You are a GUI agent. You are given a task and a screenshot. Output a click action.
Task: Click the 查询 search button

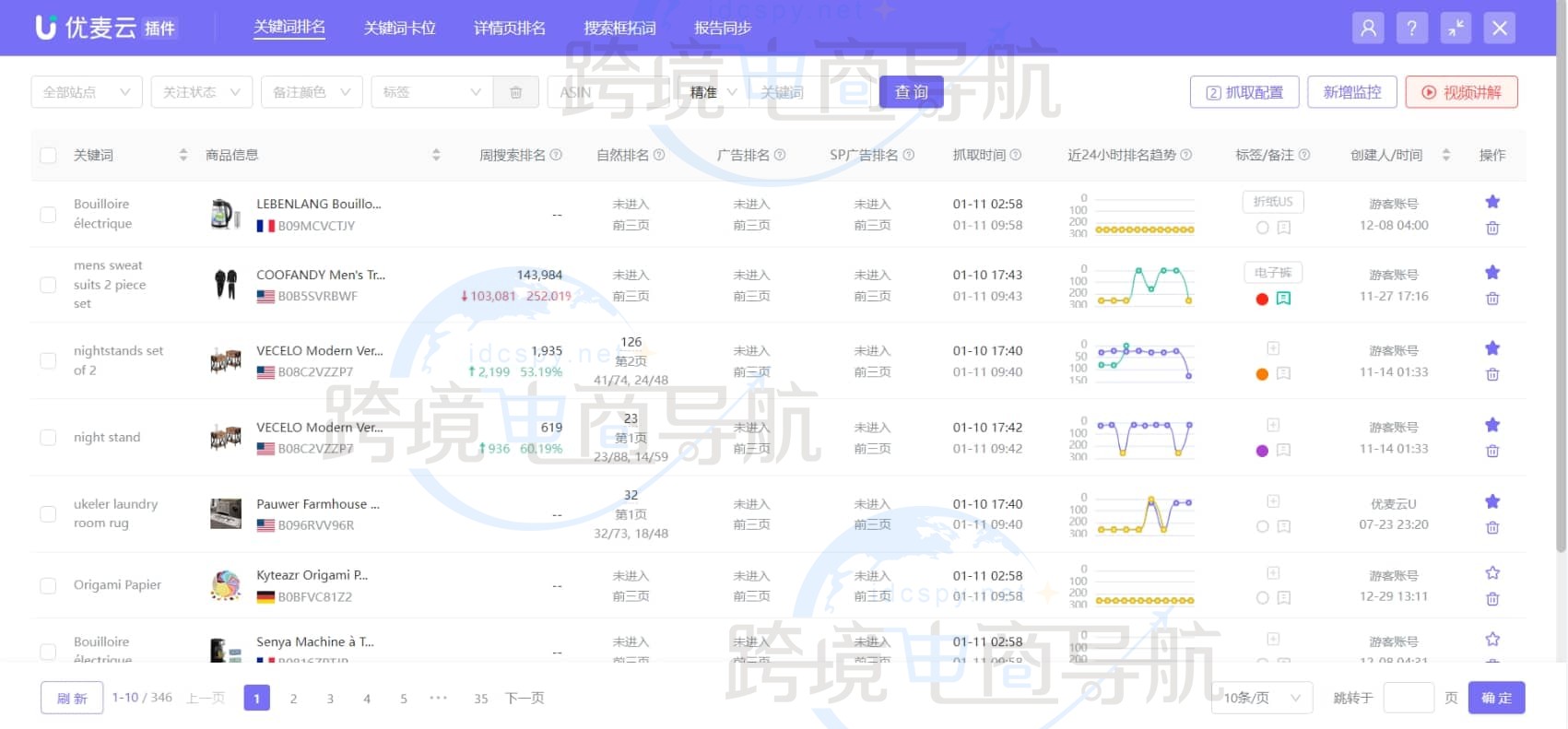911,92
